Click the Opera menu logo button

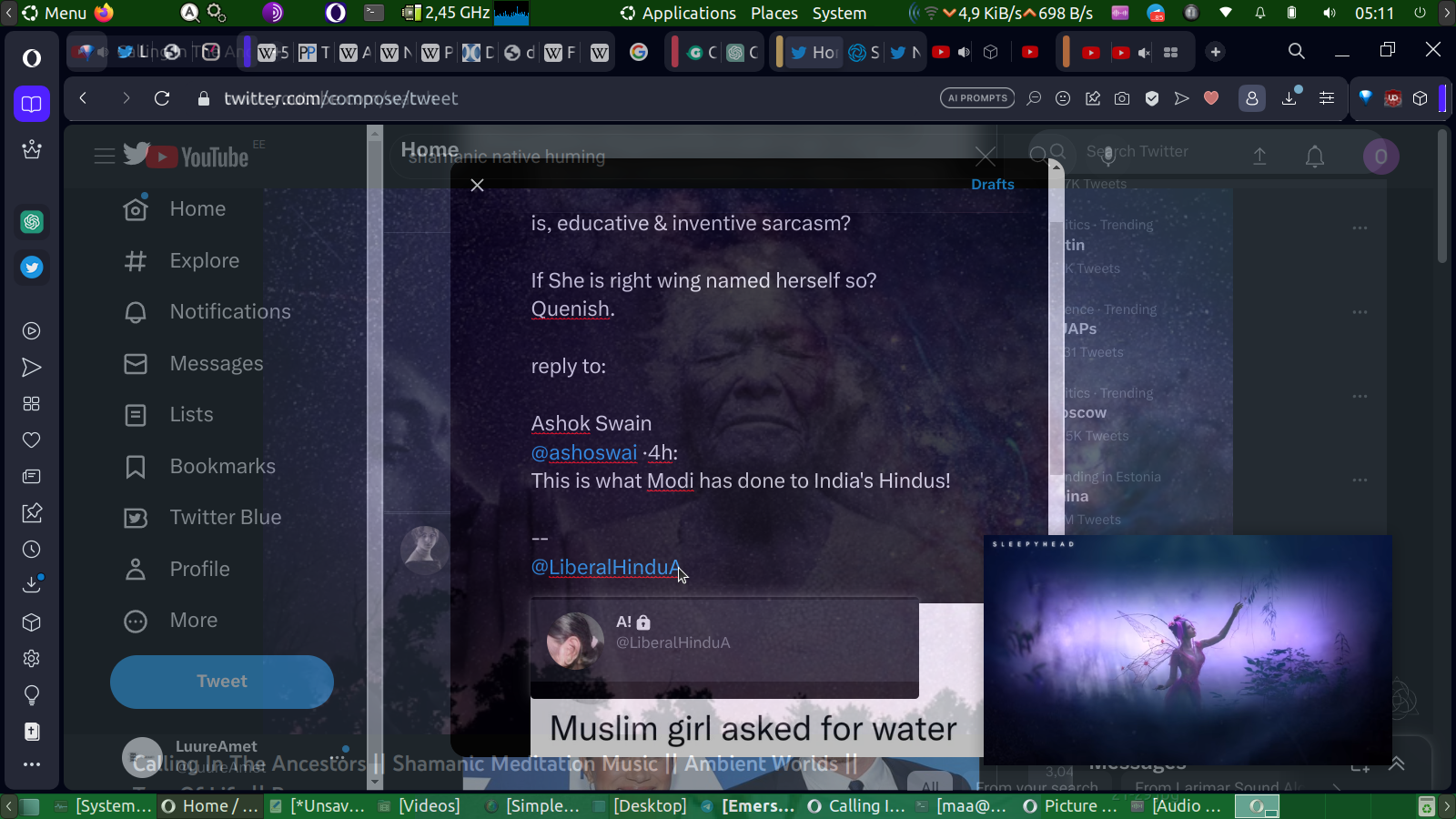pos(32,58)
